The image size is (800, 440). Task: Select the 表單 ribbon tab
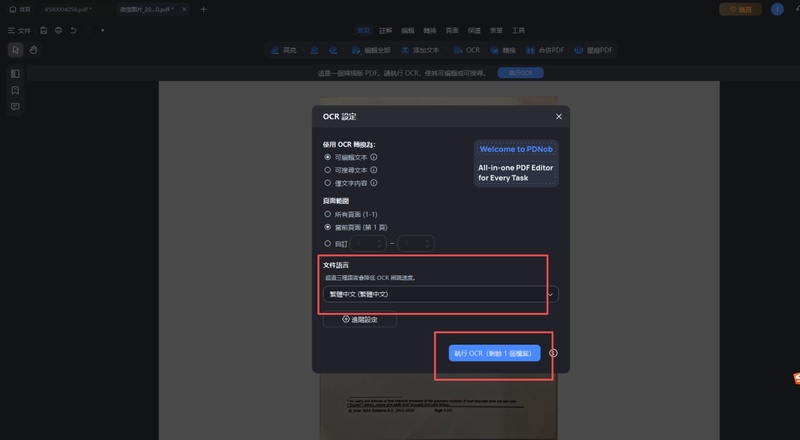pos(496,31)
